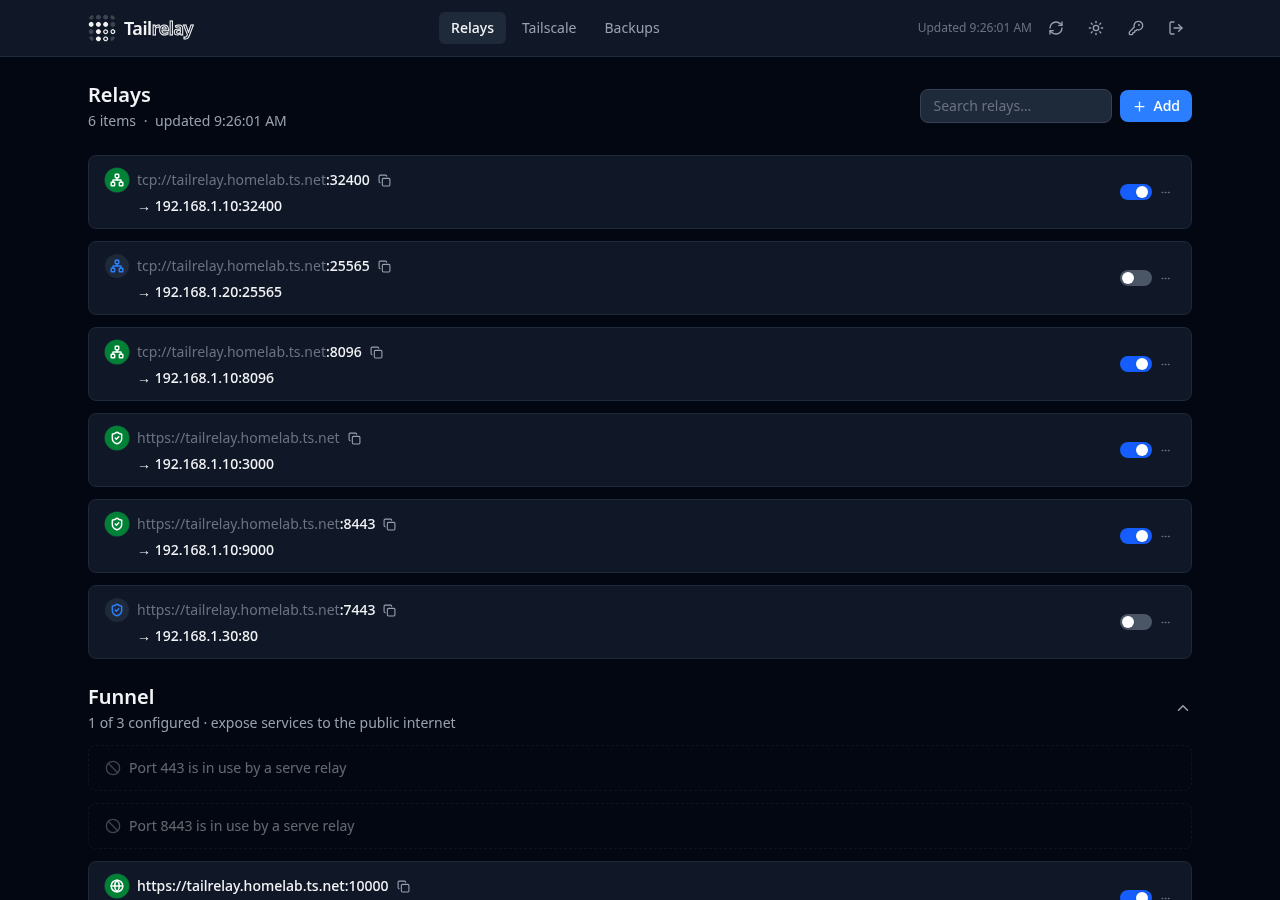
Task: Click the shield icon of relay 7443
Action: (x=117, y=610)
